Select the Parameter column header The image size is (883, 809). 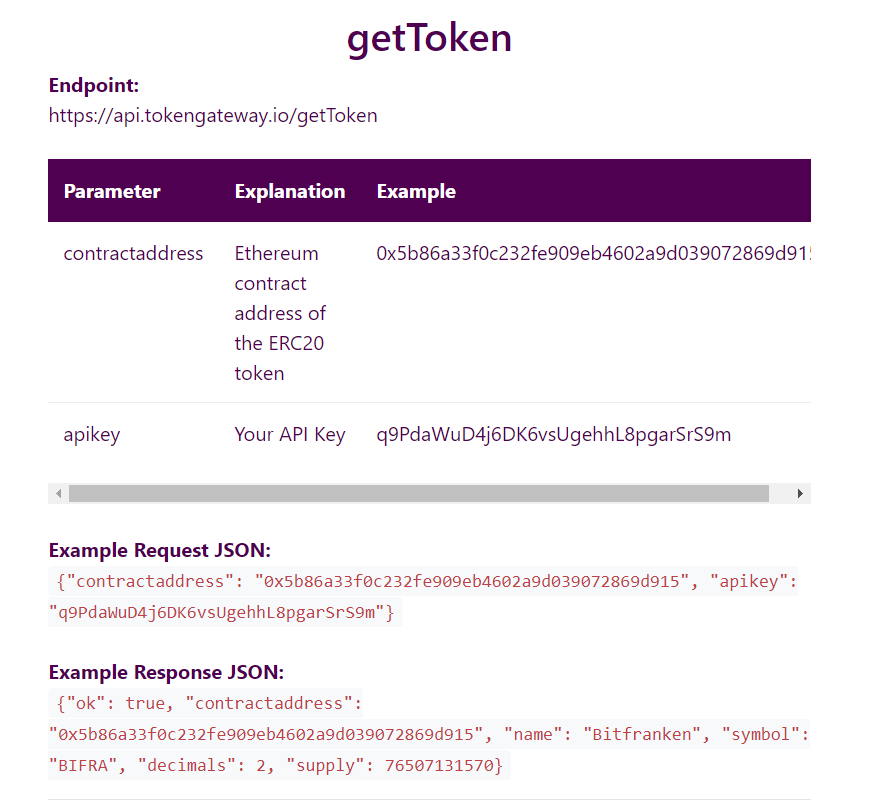click(112, 191)
